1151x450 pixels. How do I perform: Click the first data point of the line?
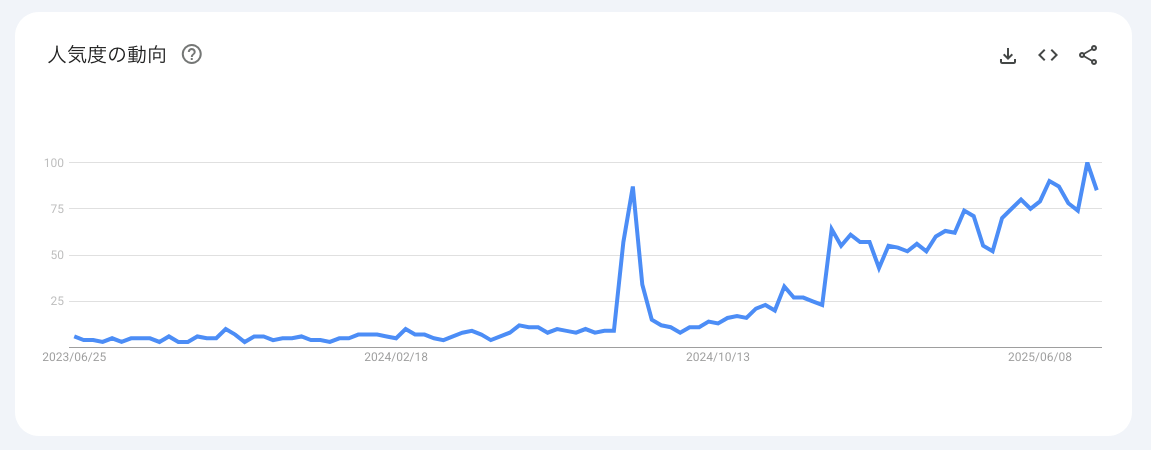pyautogui.click(x=75, y=336)
